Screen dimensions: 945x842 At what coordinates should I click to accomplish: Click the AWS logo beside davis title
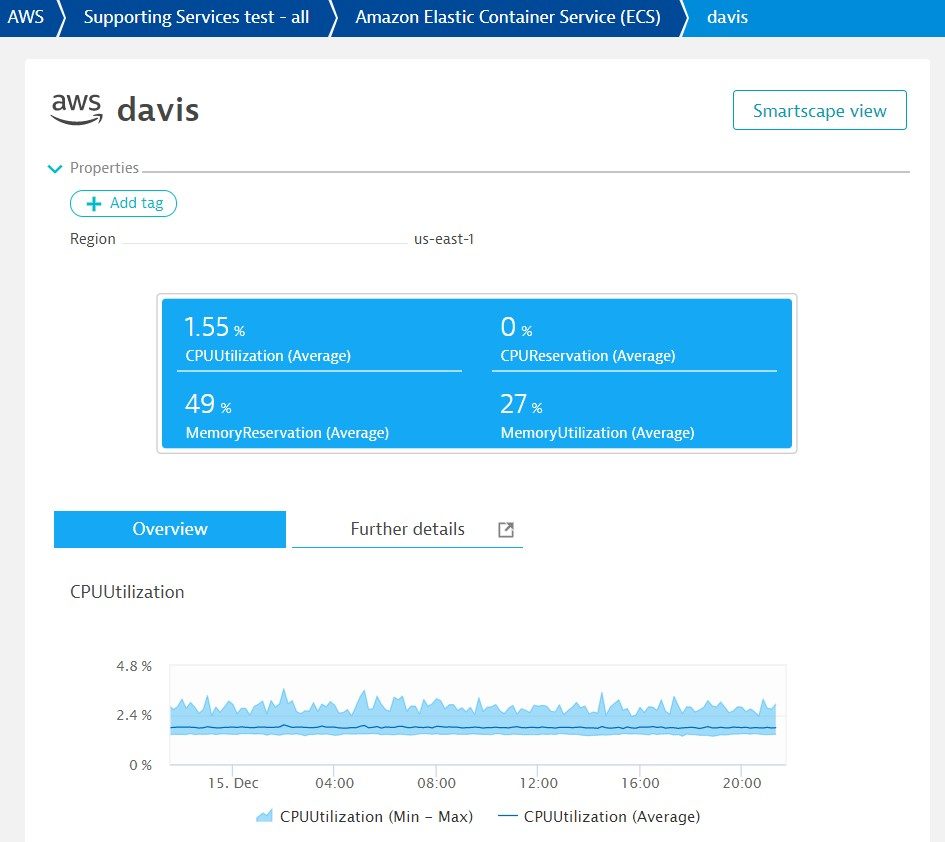(x=77, y=109)
